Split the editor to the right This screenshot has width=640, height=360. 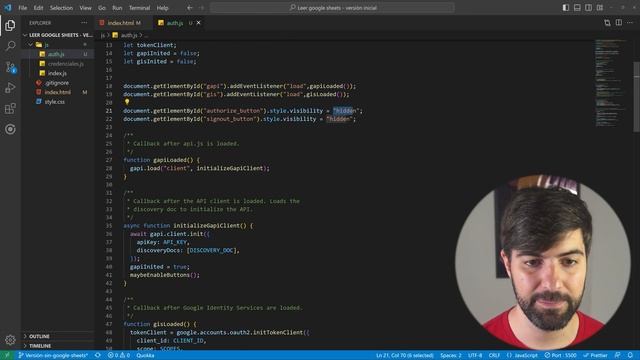[619, 23]
